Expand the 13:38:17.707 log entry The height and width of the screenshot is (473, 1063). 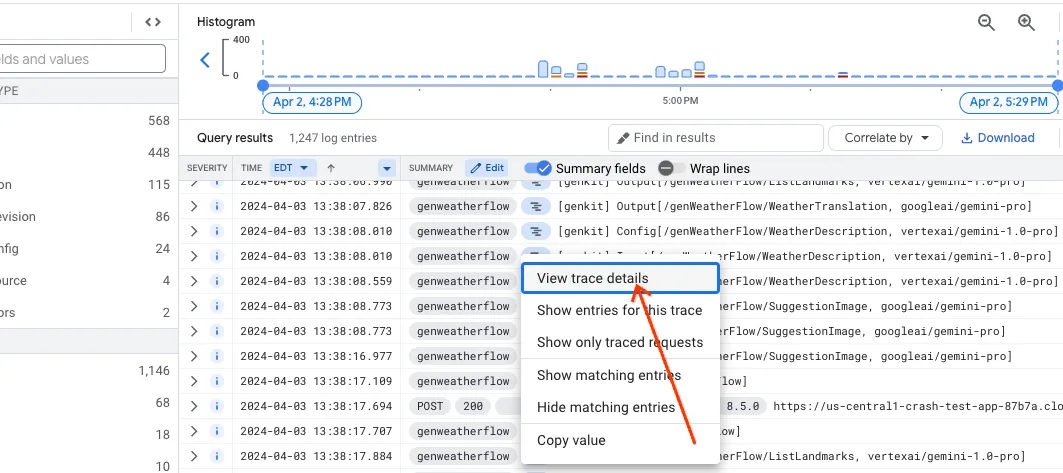194,431
